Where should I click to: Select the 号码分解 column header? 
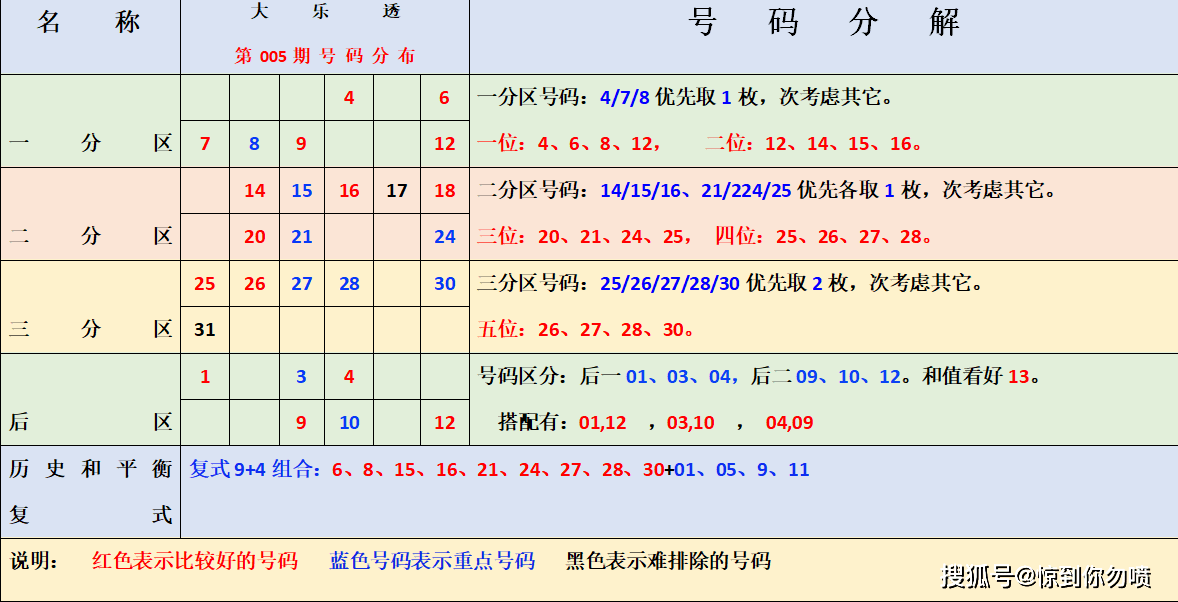pos(824,23)
